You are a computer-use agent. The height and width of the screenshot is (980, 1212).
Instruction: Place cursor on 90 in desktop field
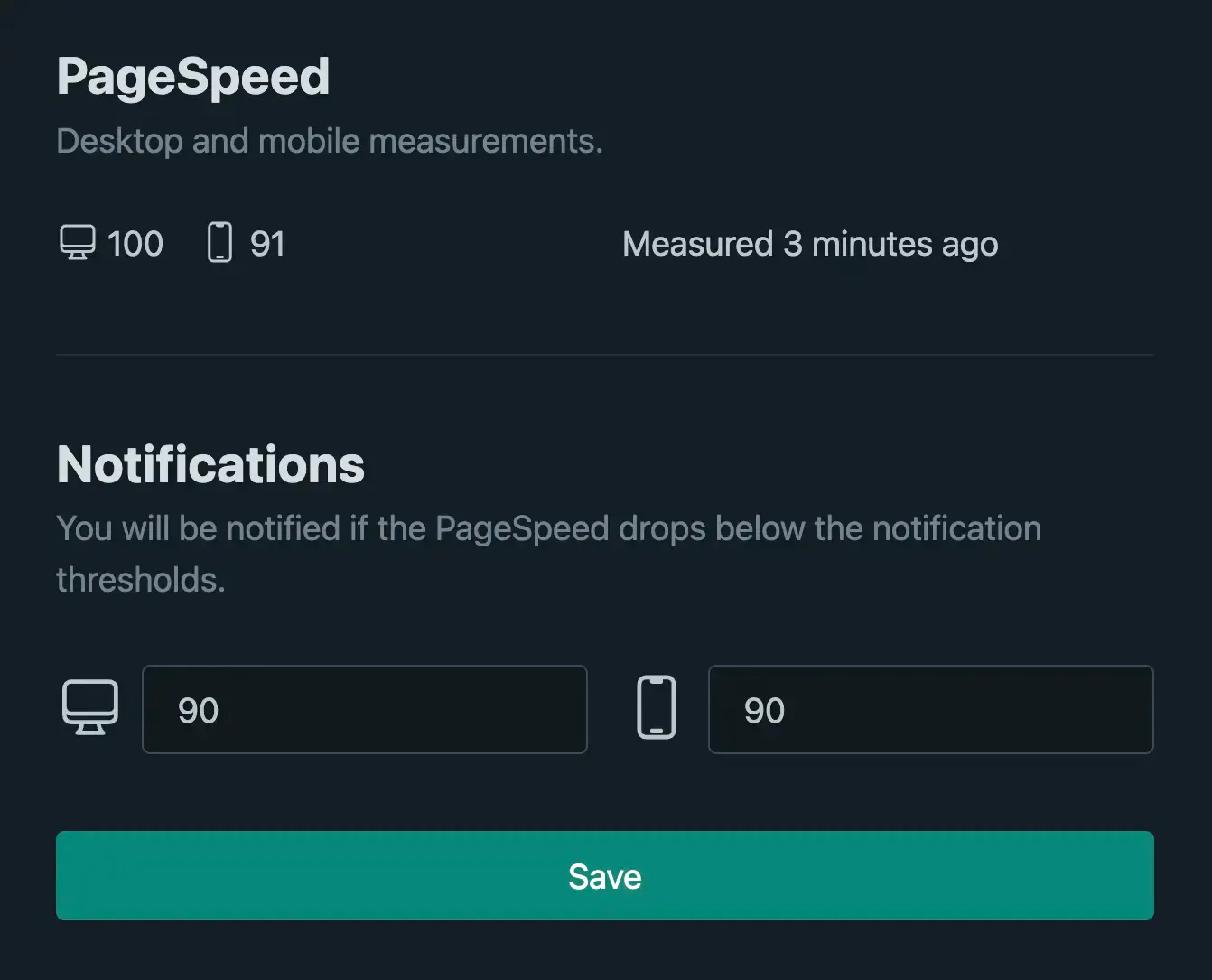click(199, 711)
